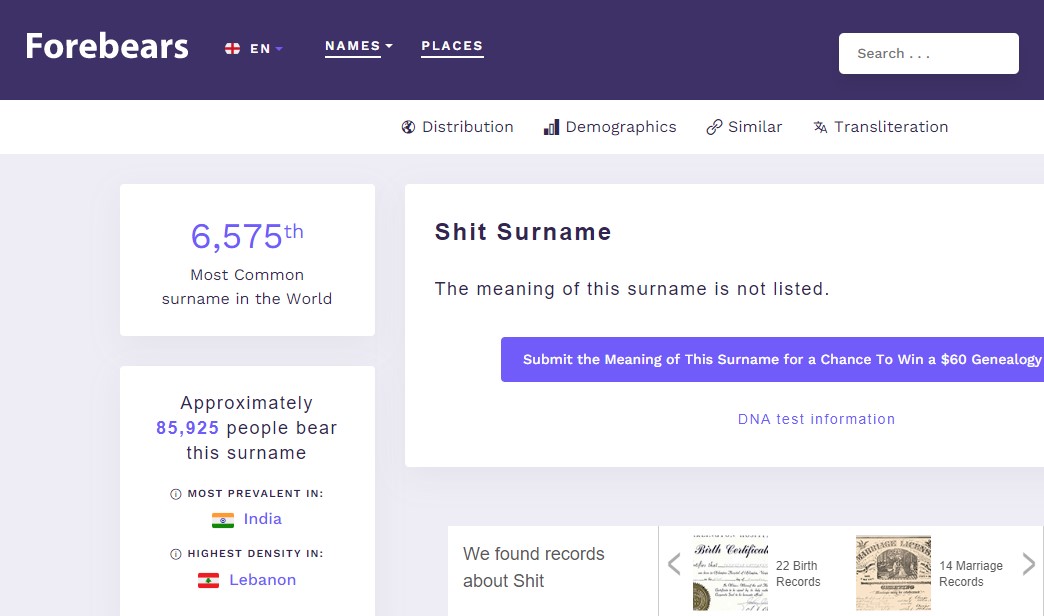Open the Places menu item
Image resolution: width=1044 pixels, height=616 pixels.
pyautogui.click(x=452, y=47)
